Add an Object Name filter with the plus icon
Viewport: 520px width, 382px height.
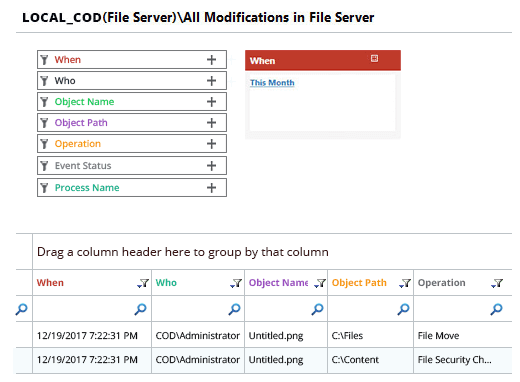pyautogui.click(x=211, y=102)
